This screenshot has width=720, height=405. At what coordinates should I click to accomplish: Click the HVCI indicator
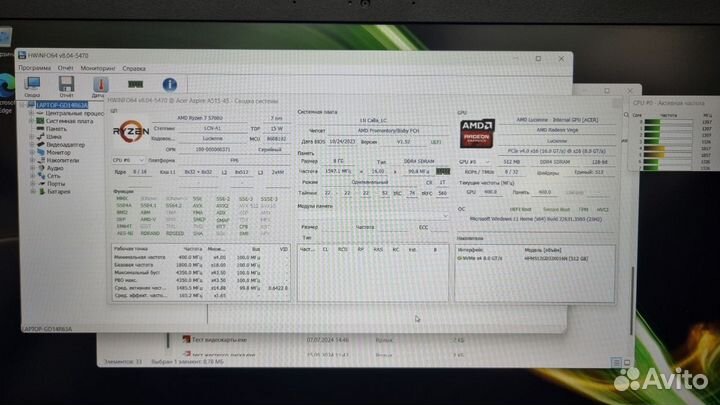[x=603, y=209]
